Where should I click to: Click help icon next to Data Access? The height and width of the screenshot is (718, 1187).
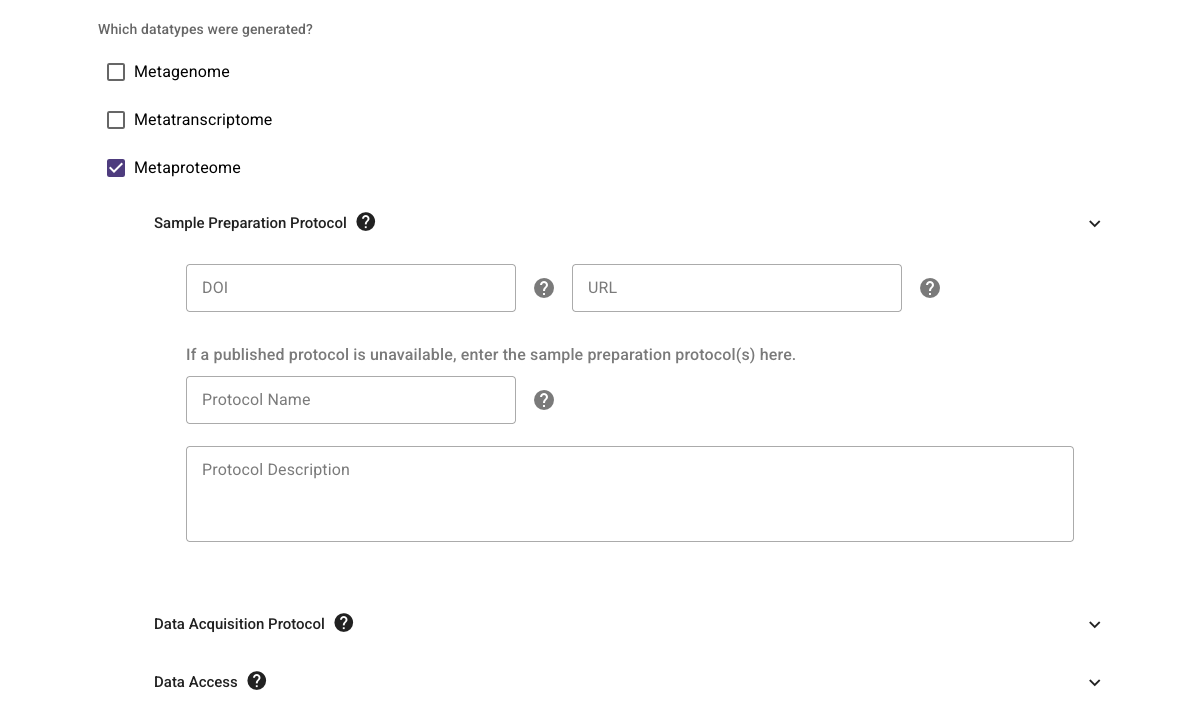(257, 681)
